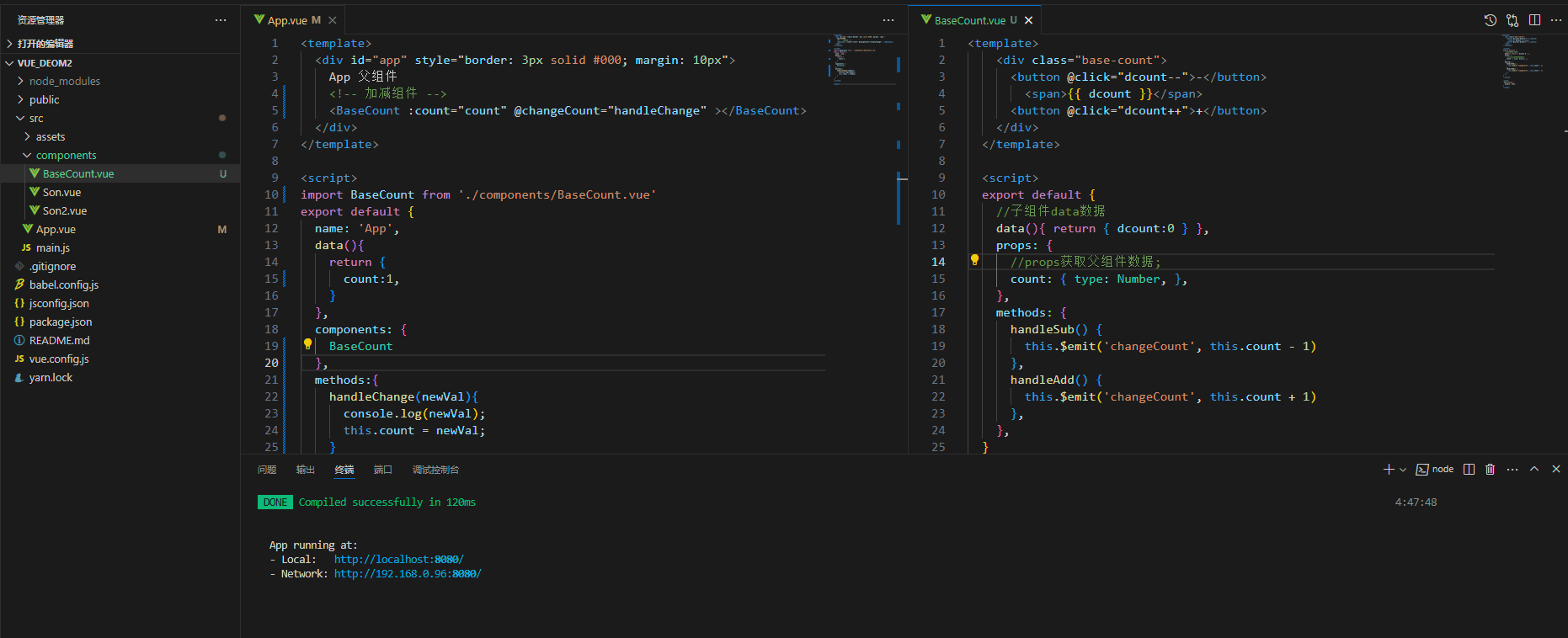This screenshot has height=638, width=1568.
Task: Maximize the panel with the up chevron
Action: click(1533, 470)
